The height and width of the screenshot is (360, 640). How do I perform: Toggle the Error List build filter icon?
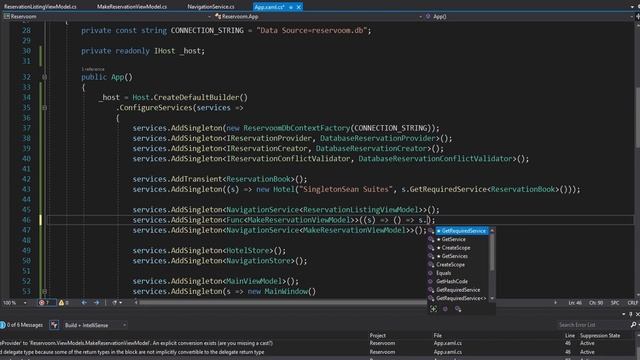[x=54, y=325]
